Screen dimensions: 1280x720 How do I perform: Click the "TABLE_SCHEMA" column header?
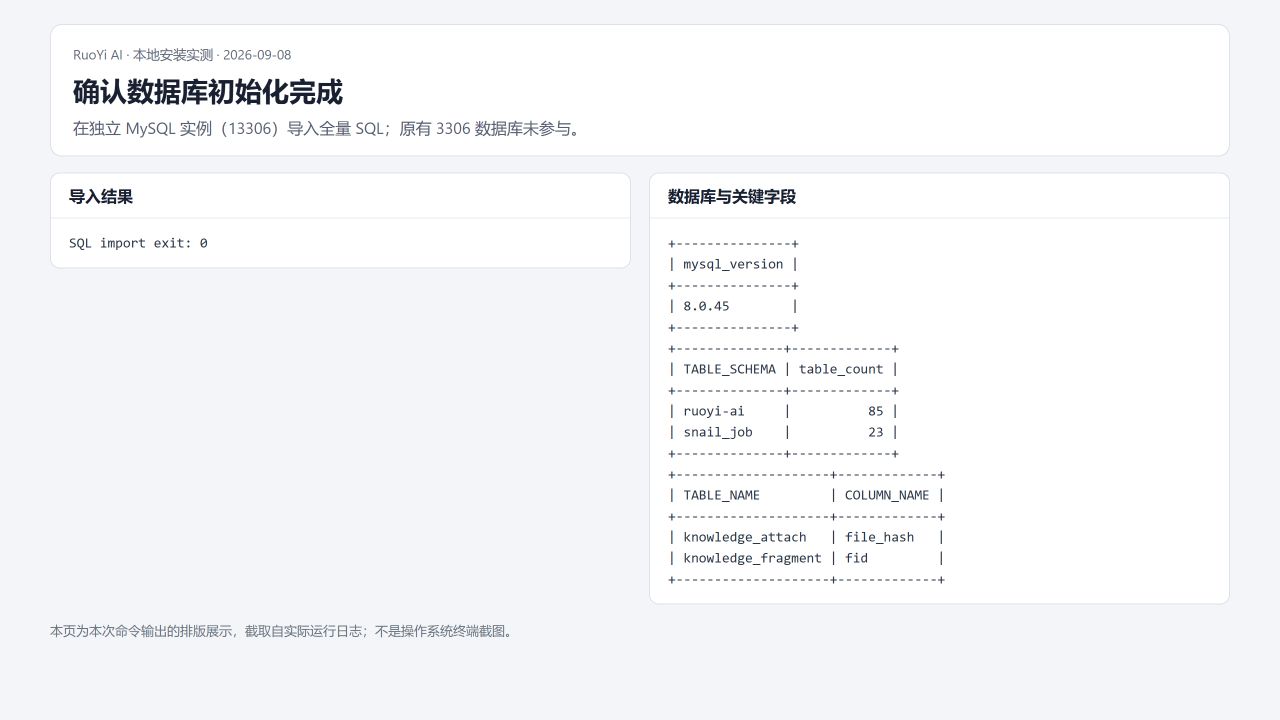tap(729, 369)
